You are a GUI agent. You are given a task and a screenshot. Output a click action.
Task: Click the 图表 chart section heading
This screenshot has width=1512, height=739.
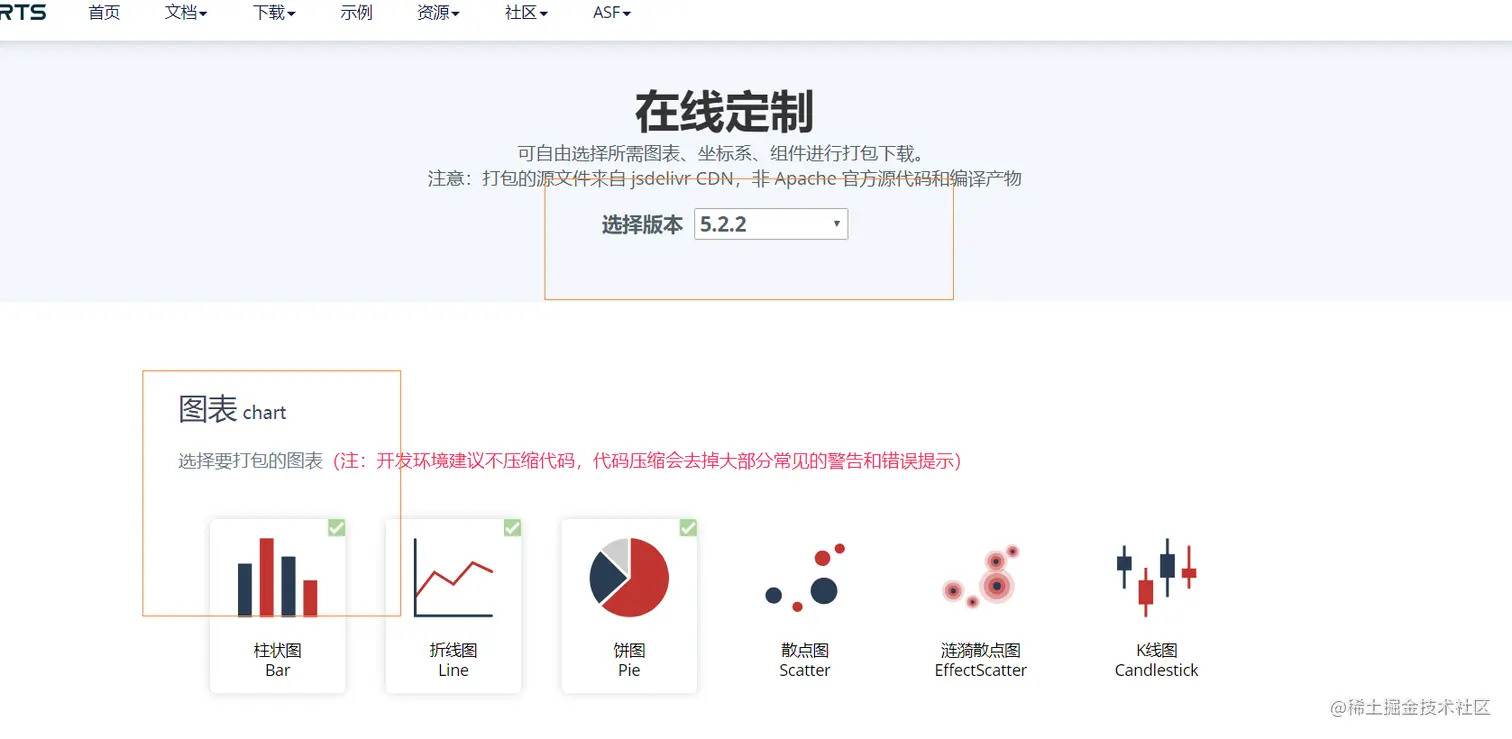coord(232,409)
